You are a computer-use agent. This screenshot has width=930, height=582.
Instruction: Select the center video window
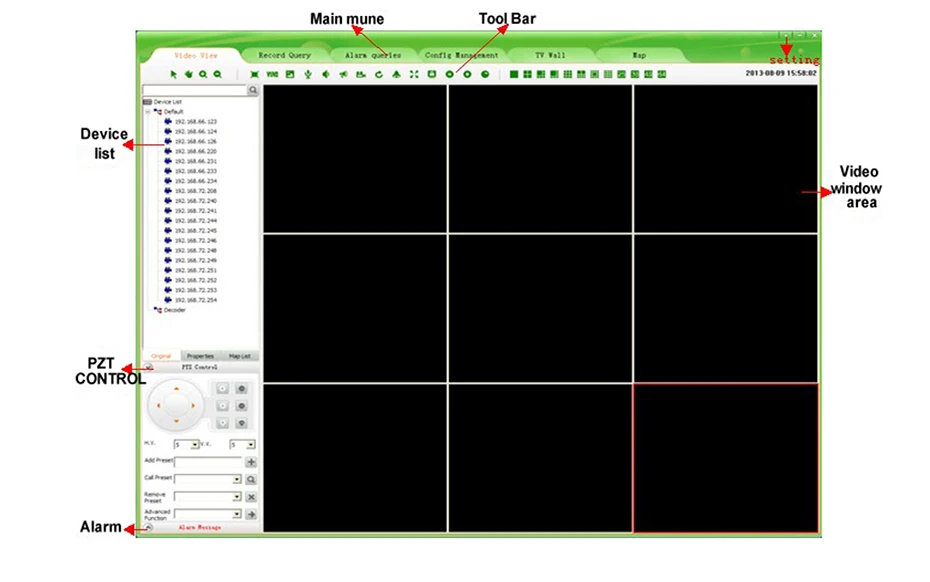click(x=540, y=309)
